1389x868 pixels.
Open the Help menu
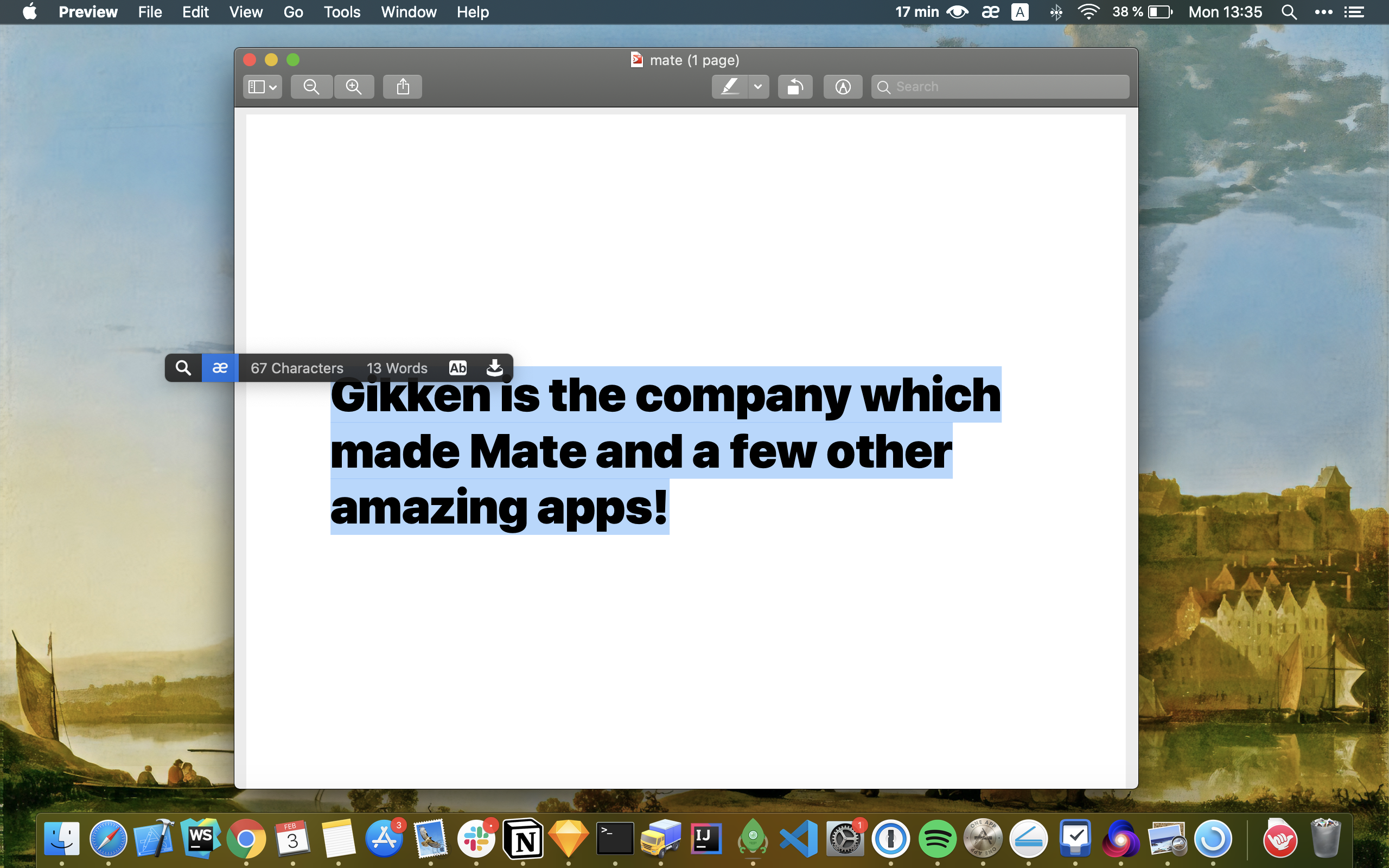(x=473, y=11)
